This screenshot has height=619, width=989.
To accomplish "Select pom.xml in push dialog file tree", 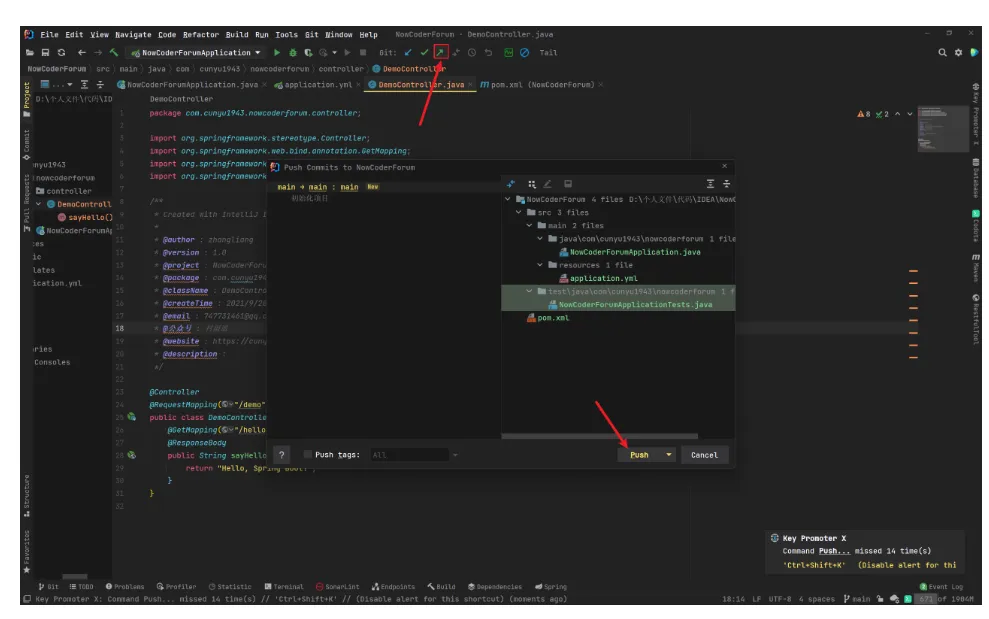I will 553,318.
